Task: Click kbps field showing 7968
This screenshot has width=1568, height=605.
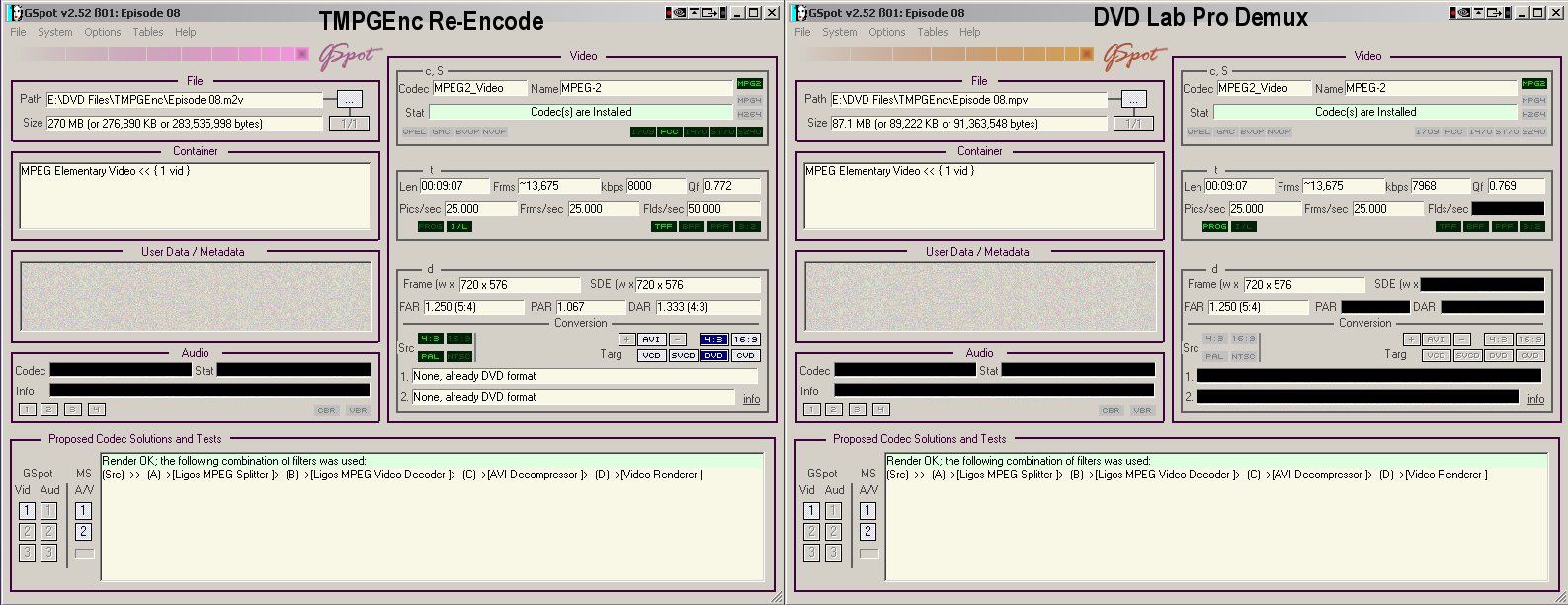Action: (1439, 185)
